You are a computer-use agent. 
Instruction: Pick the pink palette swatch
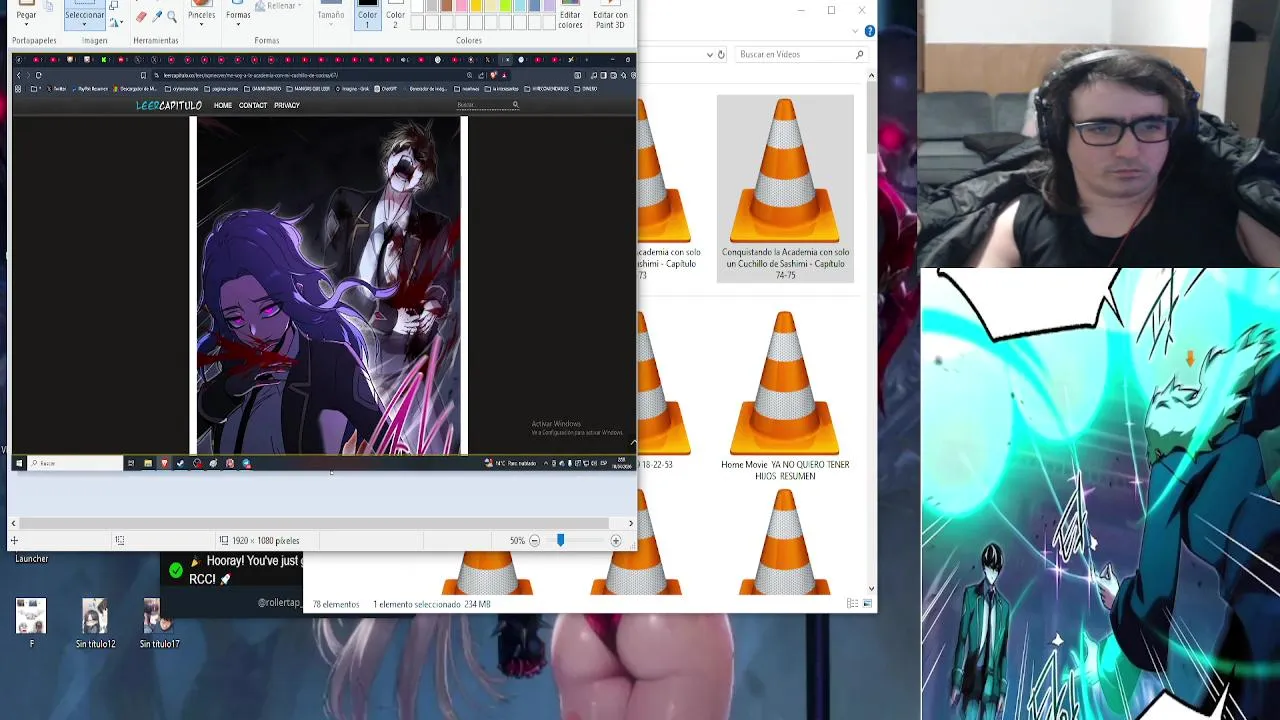tap(461, 6)
